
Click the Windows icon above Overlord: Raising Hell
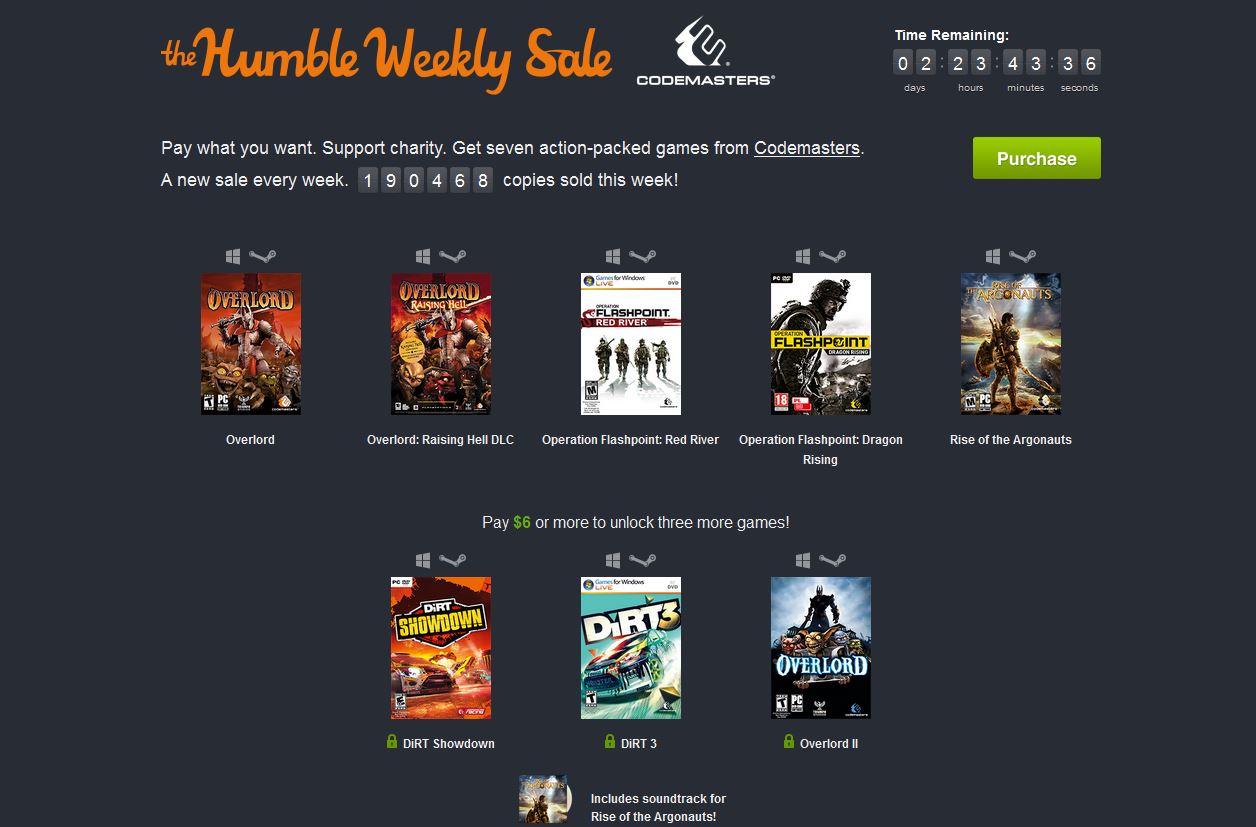(x=423, y=257)
